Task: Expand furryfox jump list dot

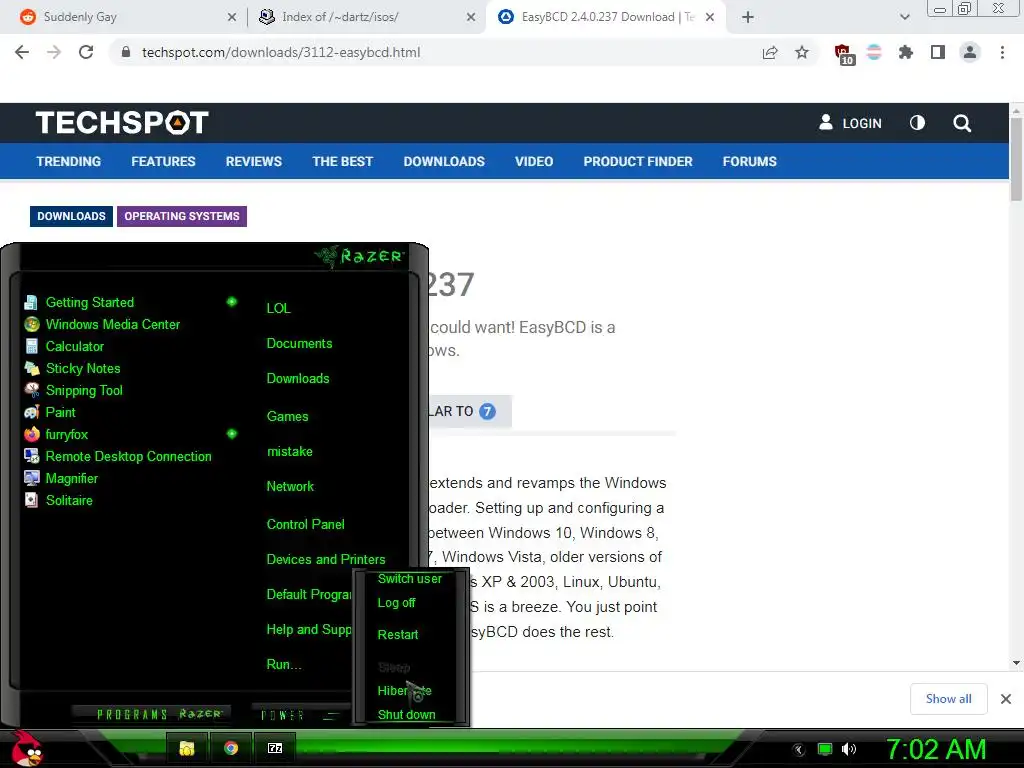Action: click(231, 434)
